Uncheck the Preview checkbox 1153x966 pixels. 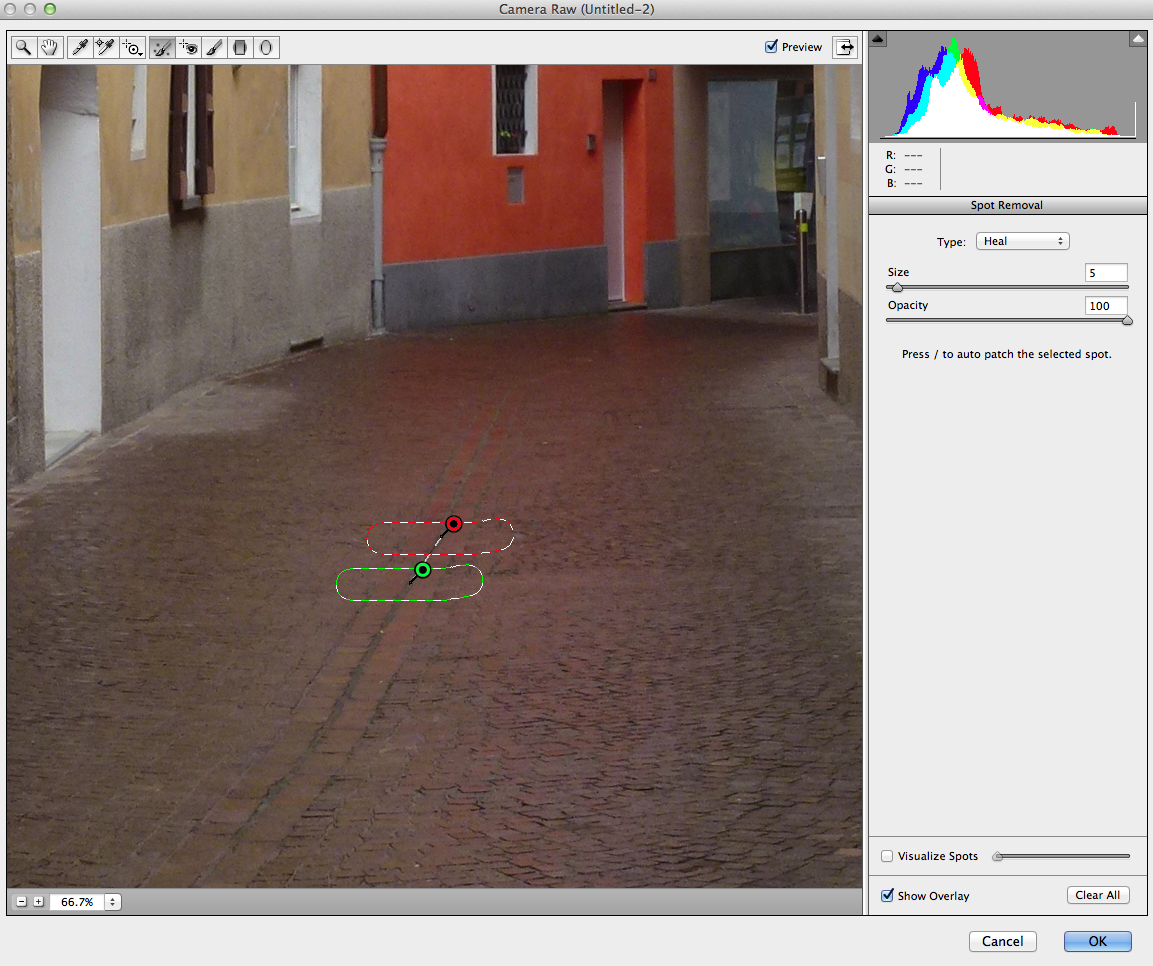click(x=771, y=46)
